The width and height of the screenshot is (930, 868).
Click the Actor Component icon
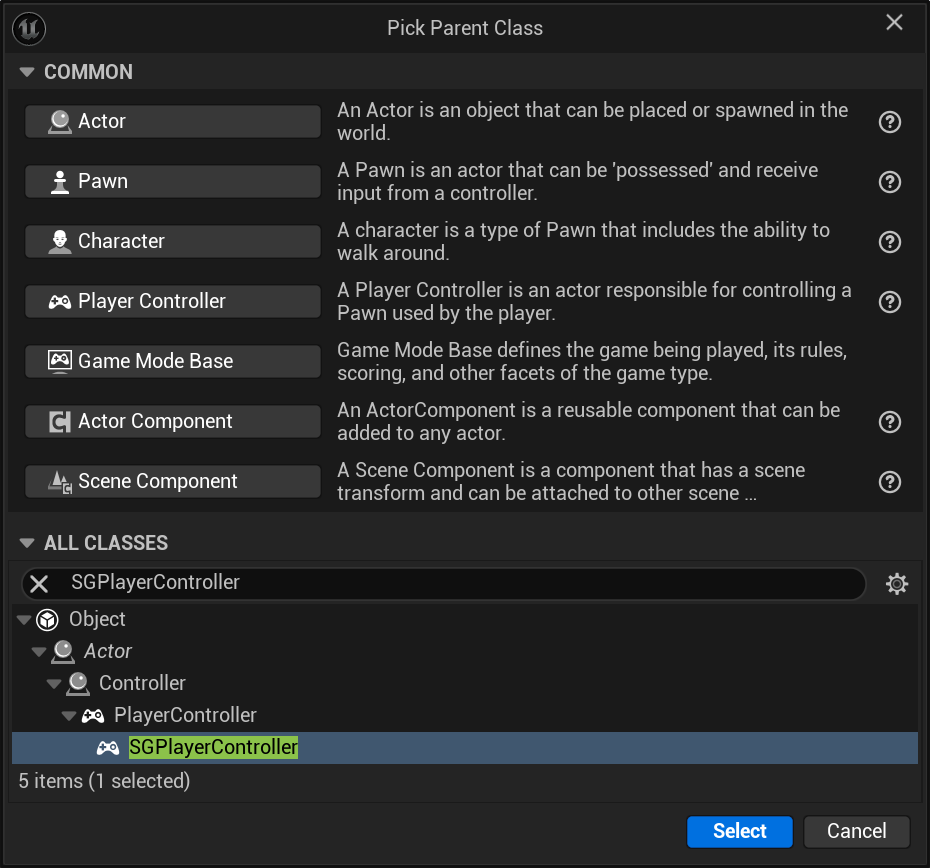pos(60,421)
